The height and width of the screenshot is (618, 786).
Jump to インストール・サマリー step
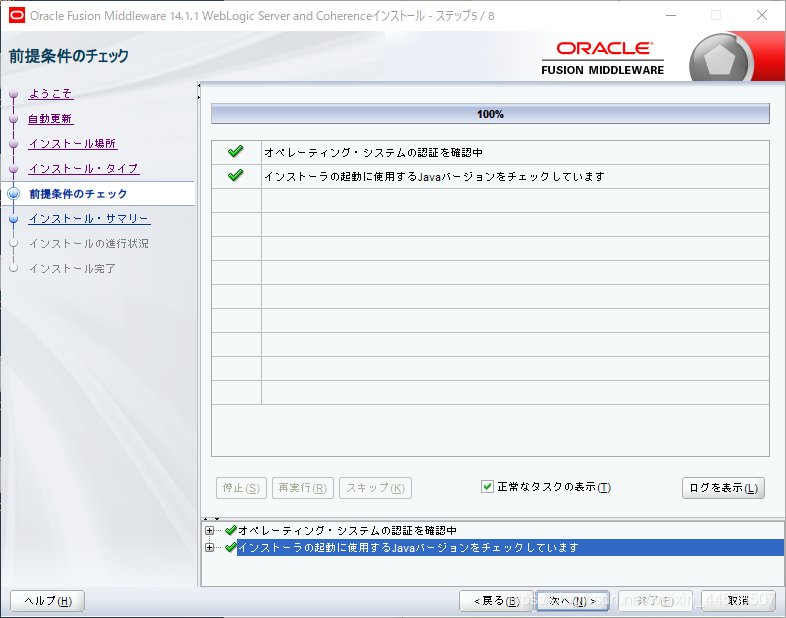pos(89,219)
